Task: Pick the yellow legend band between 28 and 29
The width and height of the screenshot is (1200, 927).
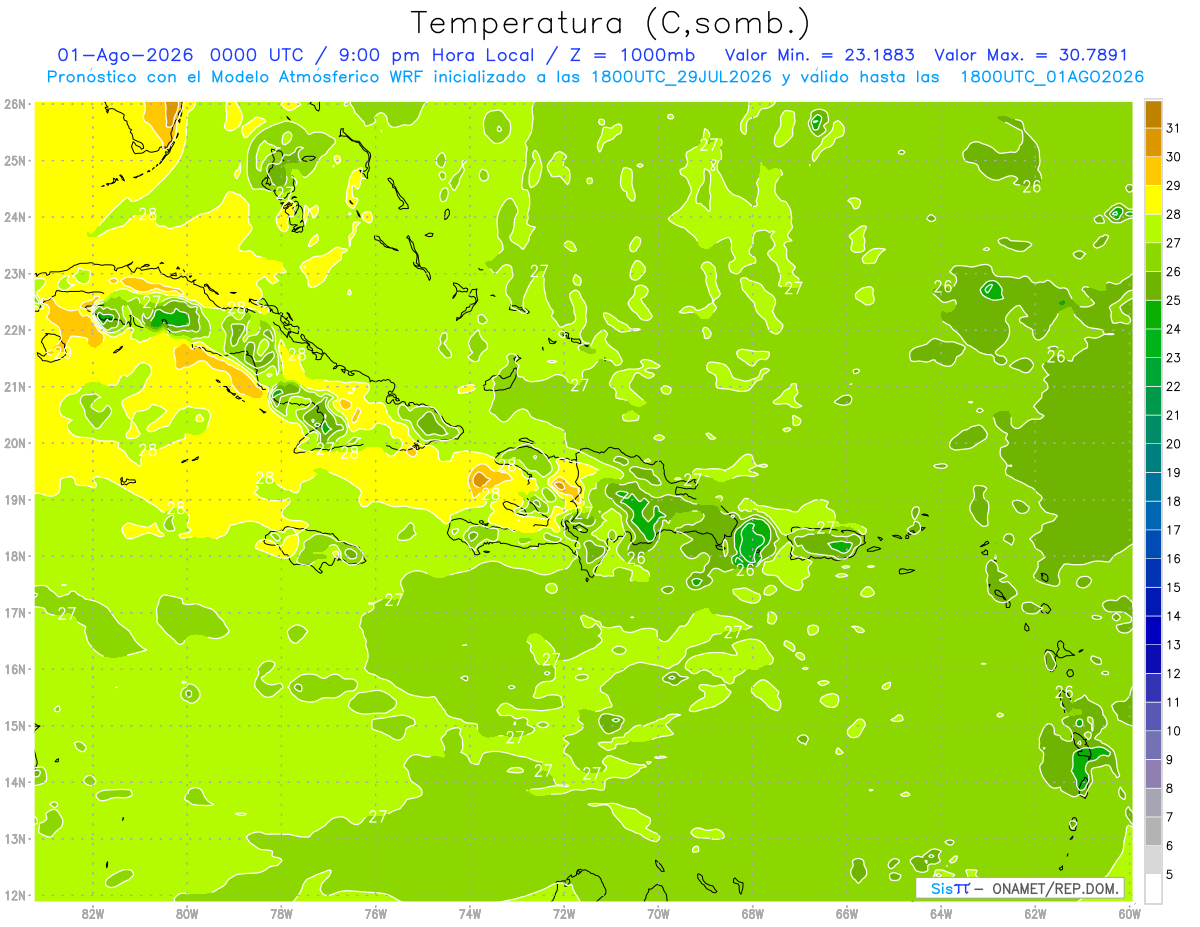Action: pyautogui.click(x=1153, y=200)
